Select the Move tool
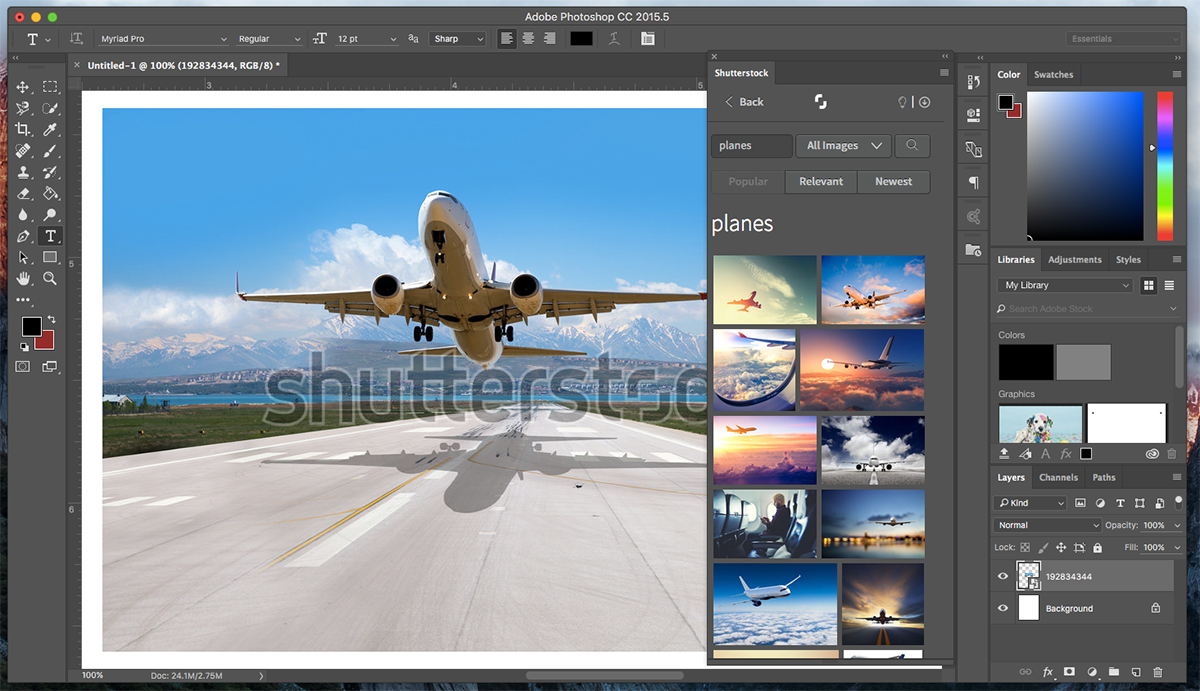The image size is (1200, 691). [23, 87]
